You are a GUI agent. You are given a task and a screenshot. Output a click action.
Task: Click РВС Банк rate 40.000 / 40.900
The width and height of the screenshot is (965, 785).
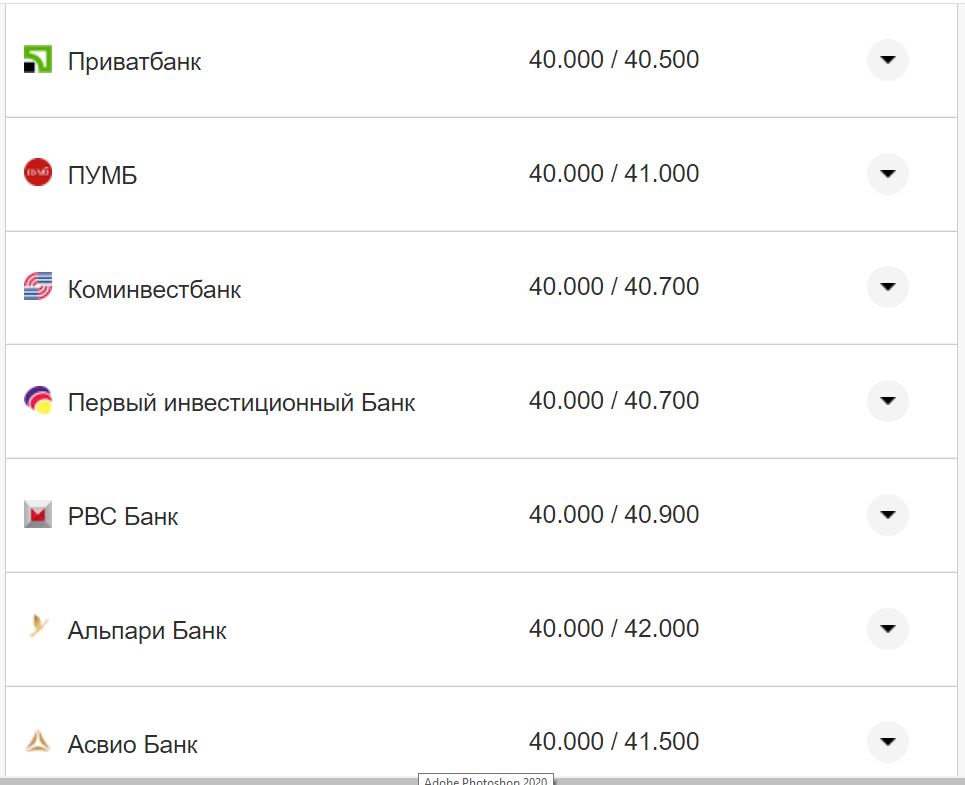click(614, 515)
